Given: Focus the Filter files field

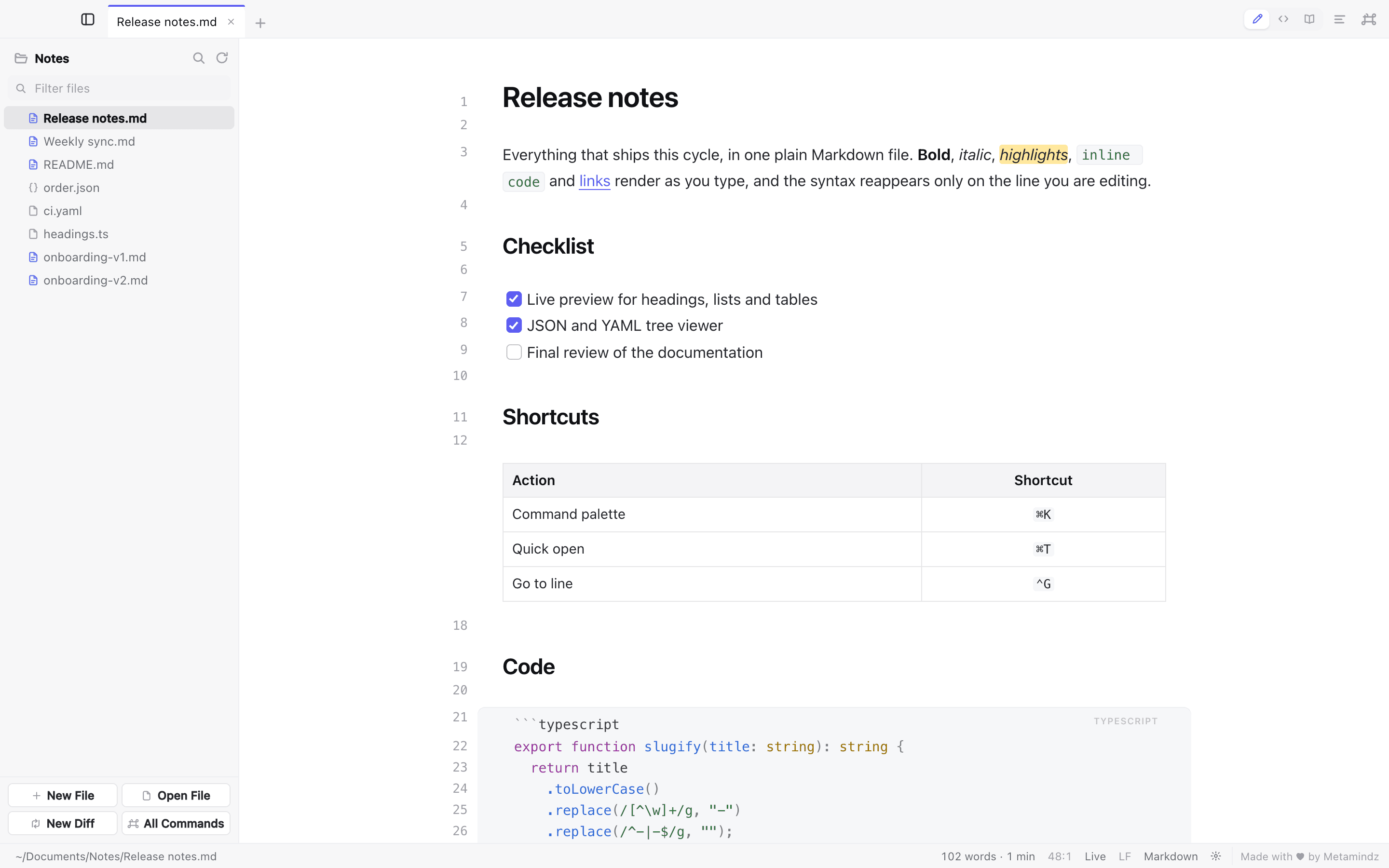Looking at the screenshot, I should tap(120, 88).
